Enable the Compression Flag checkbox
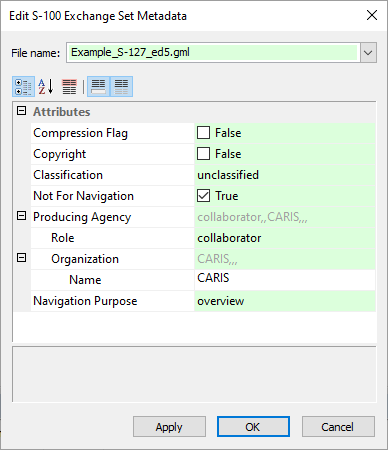The image size is (388, 450). tap(203, 133)
